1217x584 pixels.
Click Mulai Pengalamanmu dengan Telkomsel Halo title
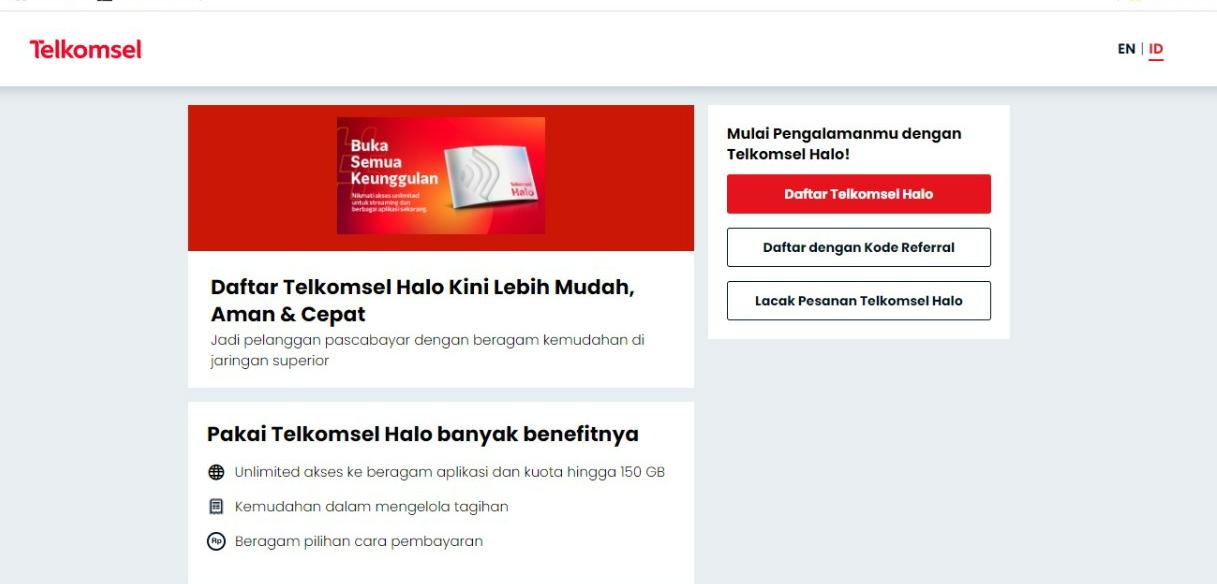coord(844,144)
